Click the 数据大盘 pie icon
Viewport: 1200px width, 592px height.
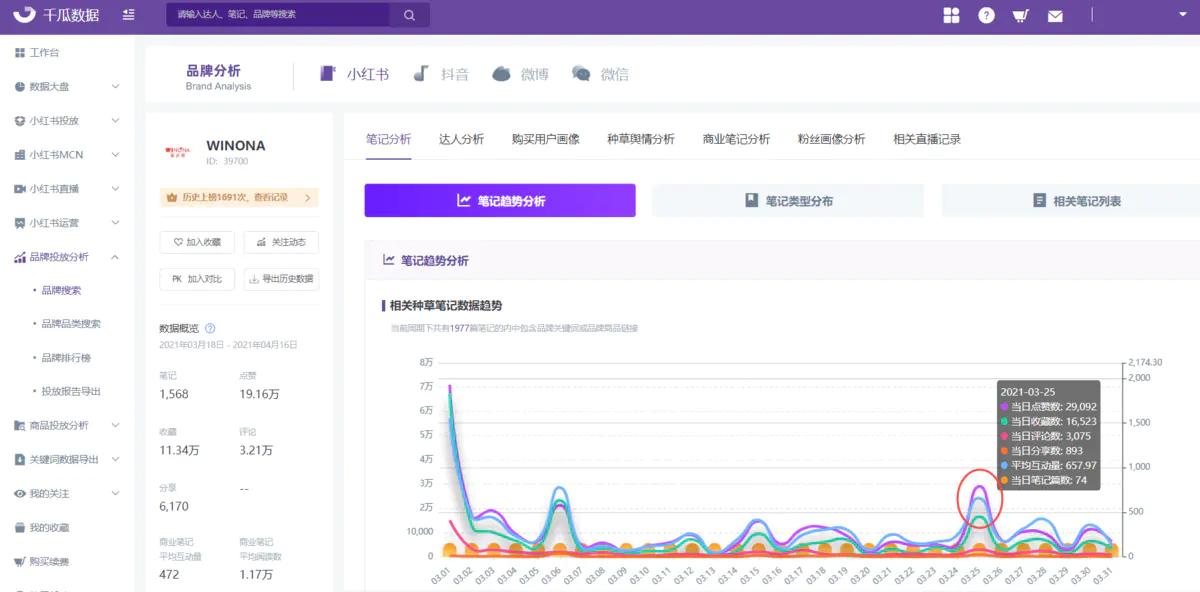pyautogui.click(x=20, y=87)
